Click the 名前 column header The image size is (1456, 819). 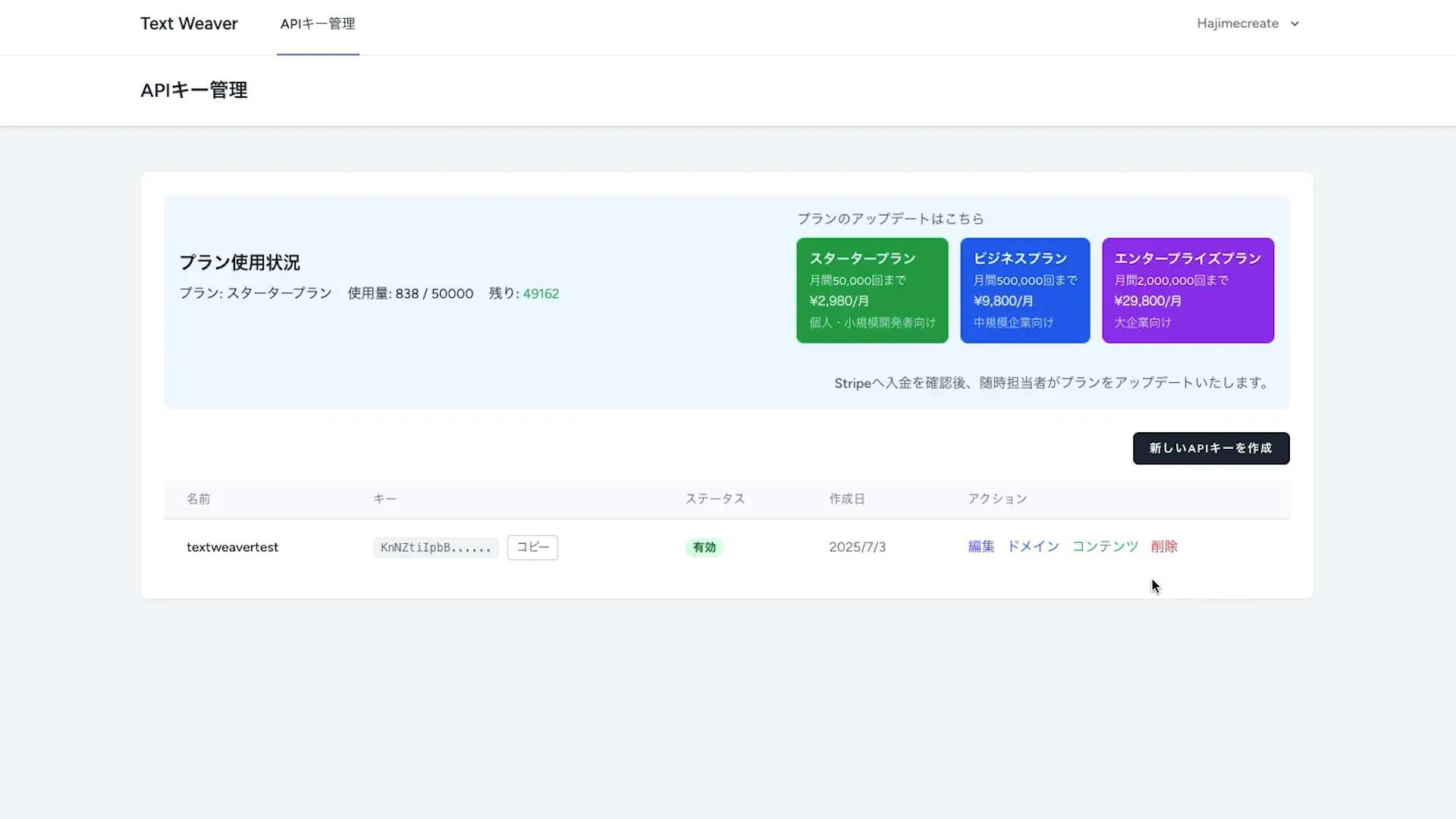coord(199,499)
